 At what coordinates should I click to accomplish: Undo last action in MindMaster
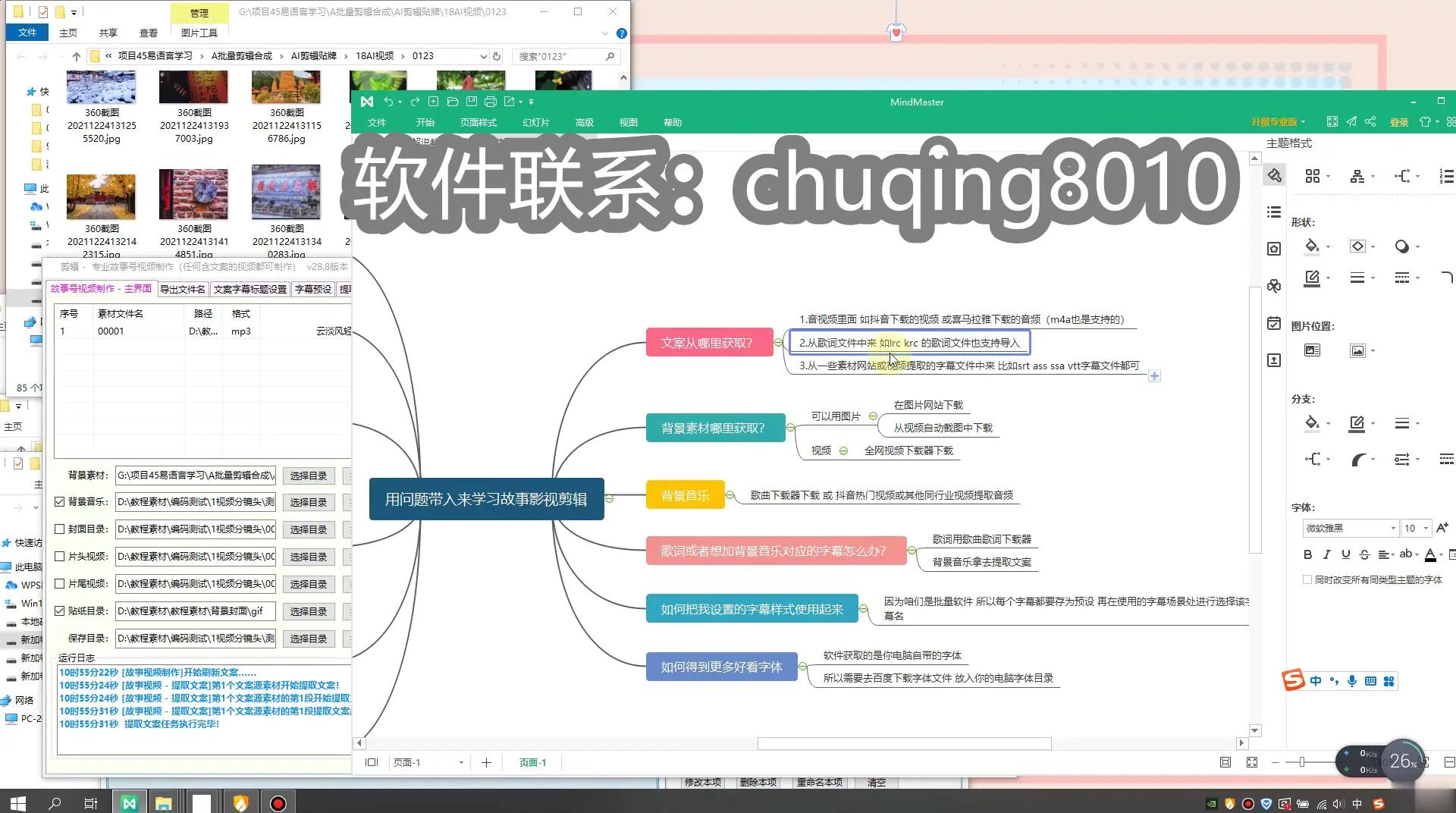(388, 102)
